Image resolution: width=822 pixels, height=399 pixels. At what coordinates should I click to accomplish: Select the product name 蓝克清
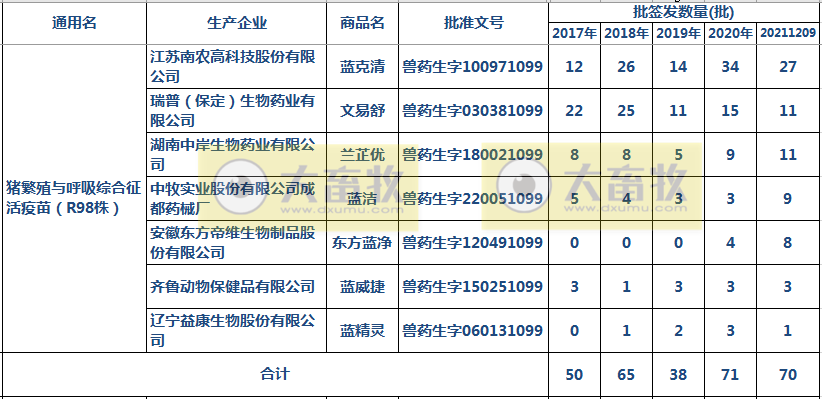(362, 67)
